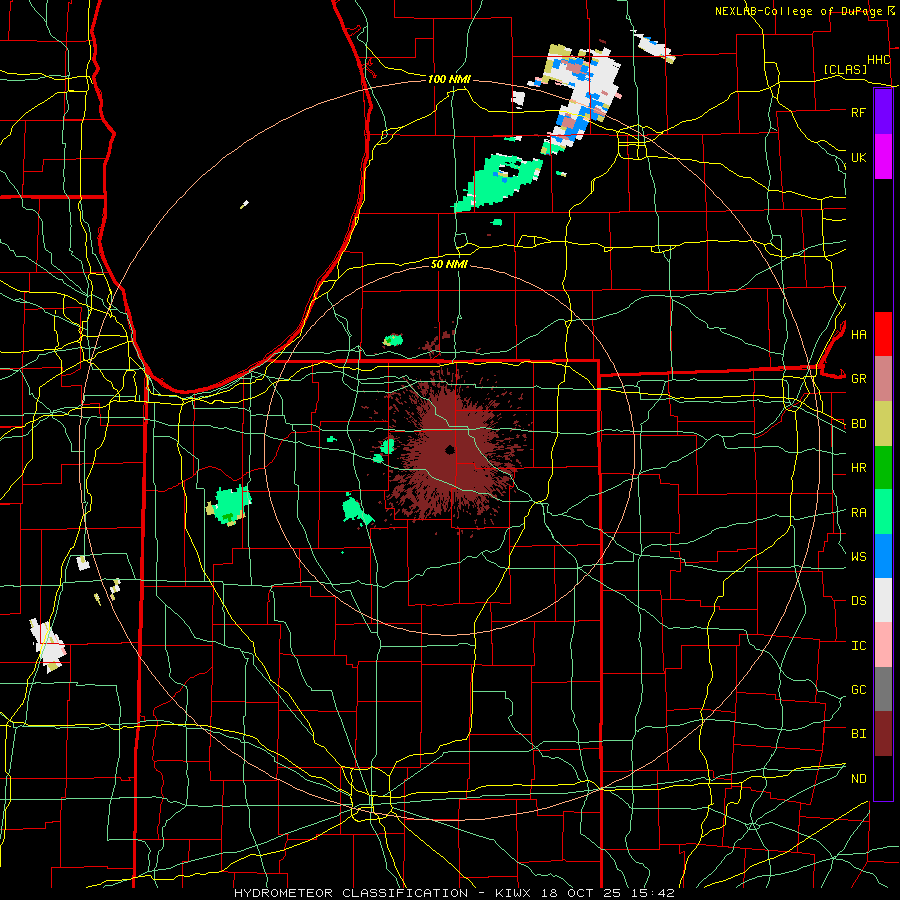Click the RF legend label

(x=858, y=112)
